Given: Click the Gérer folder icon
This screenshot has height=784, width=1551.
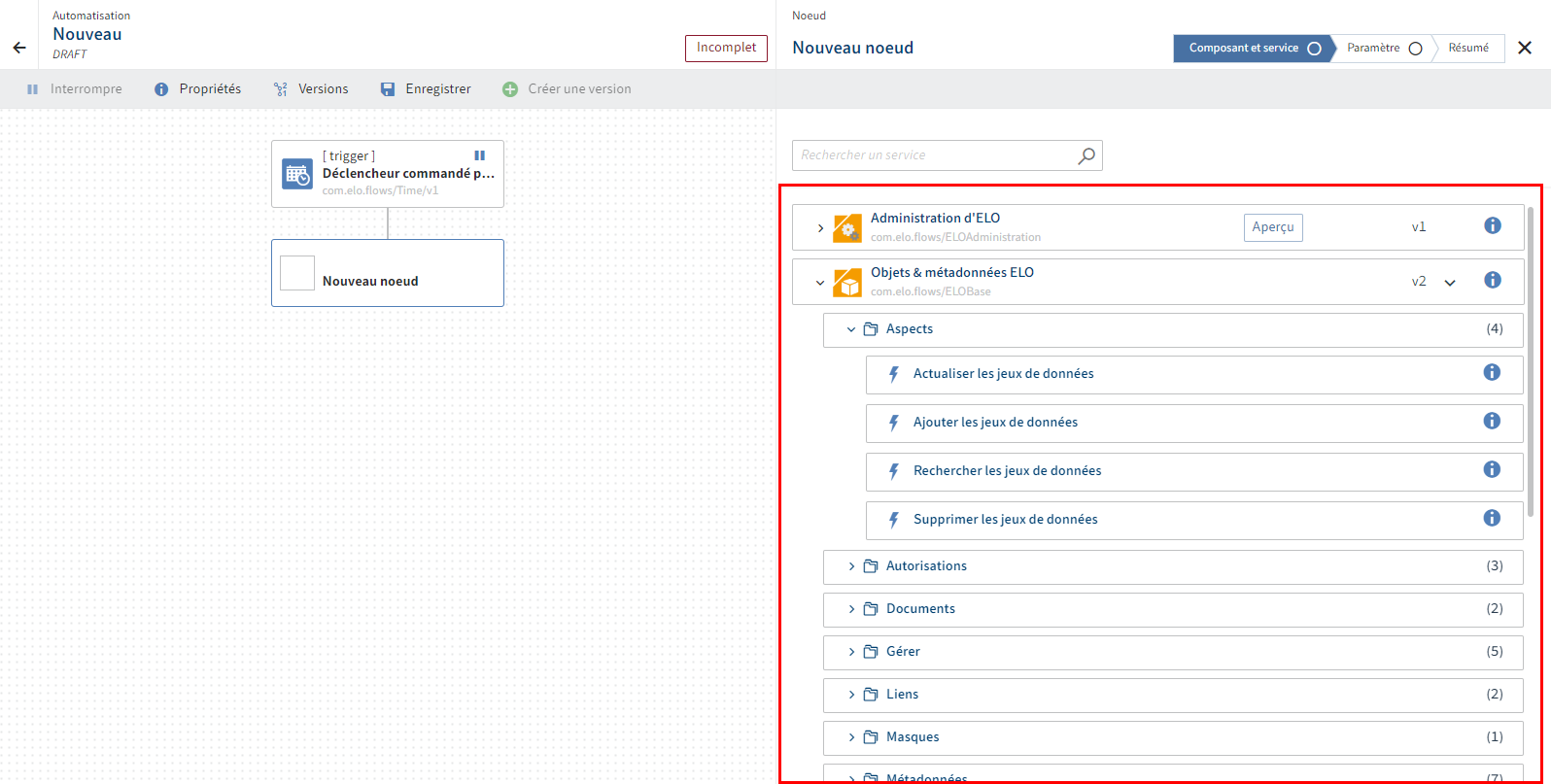Looking at the screenshot, I should (871, 652).
